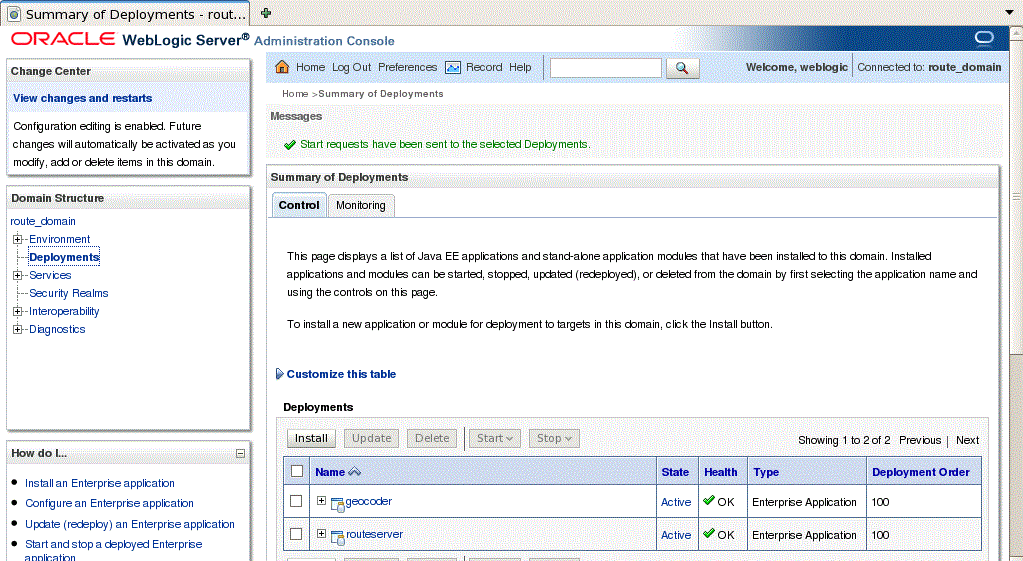Open Install an Enterprise application help
1023x561 pixels.
tap(100, 483)
